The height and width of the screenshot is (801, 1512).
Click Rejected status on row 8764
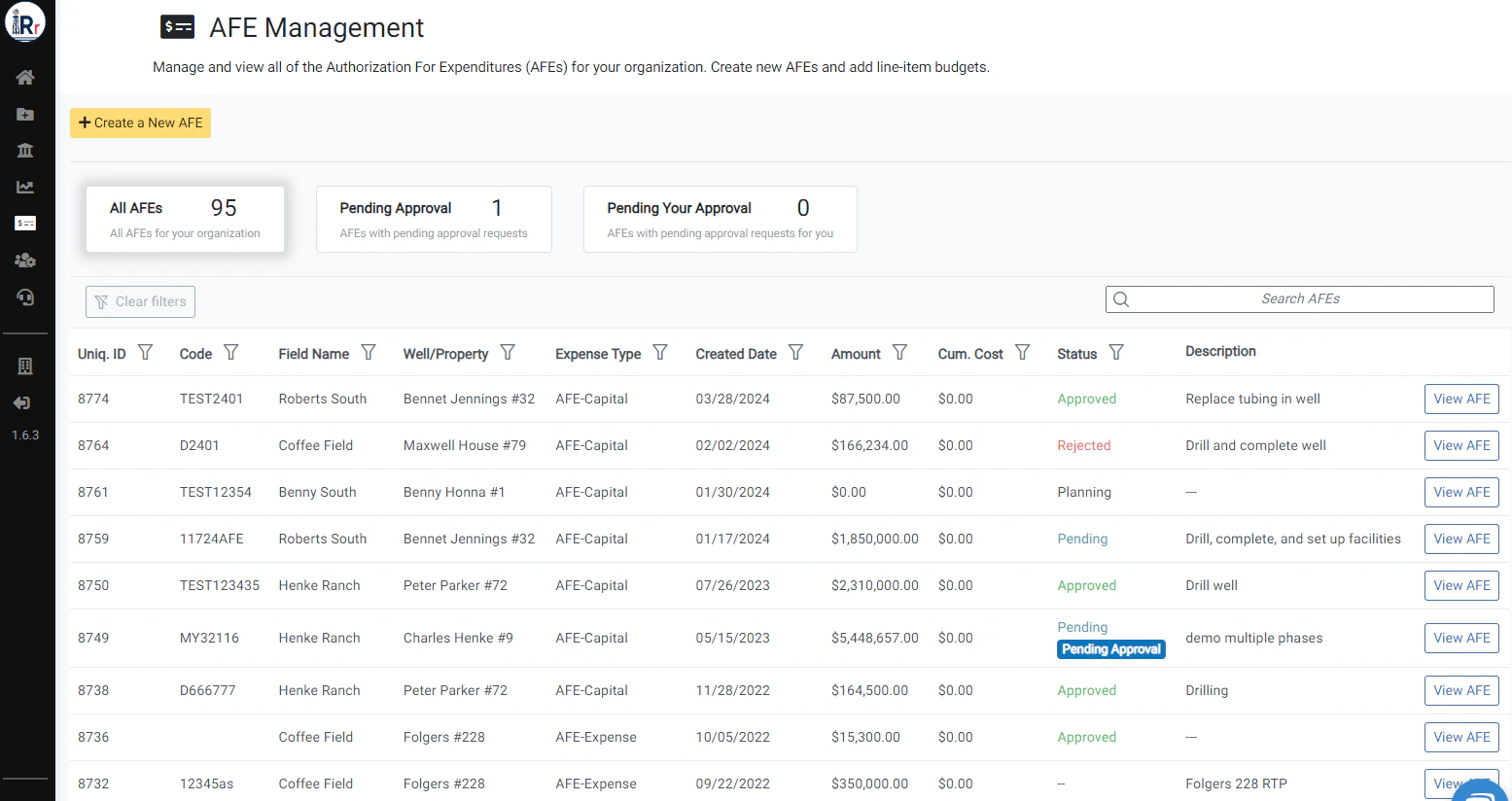(1084, 445)
